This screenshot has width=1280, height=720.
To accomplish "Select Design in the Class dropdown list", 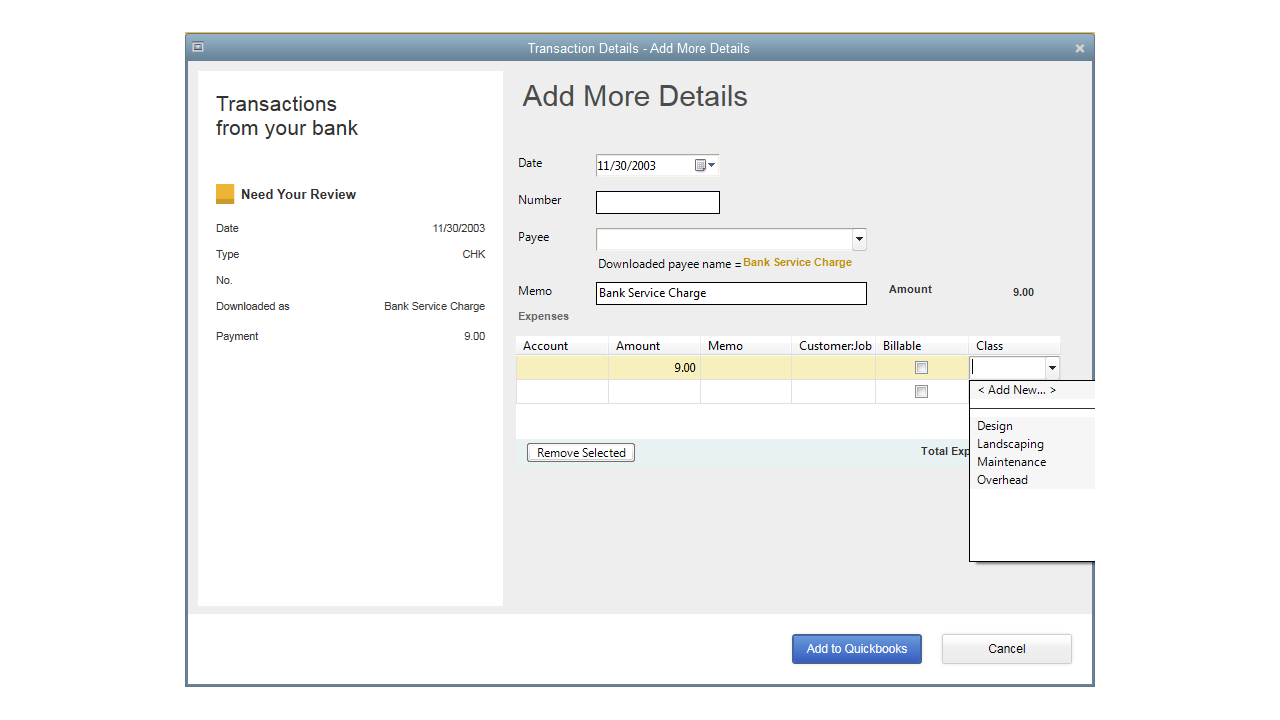I will [x=994, y=425].
